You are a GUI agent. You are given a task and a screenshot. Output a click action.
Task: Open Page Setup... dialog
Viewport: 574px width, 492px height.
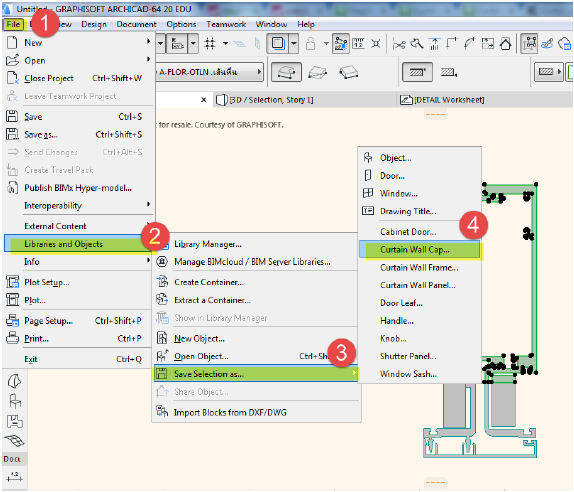pos(79,321)
